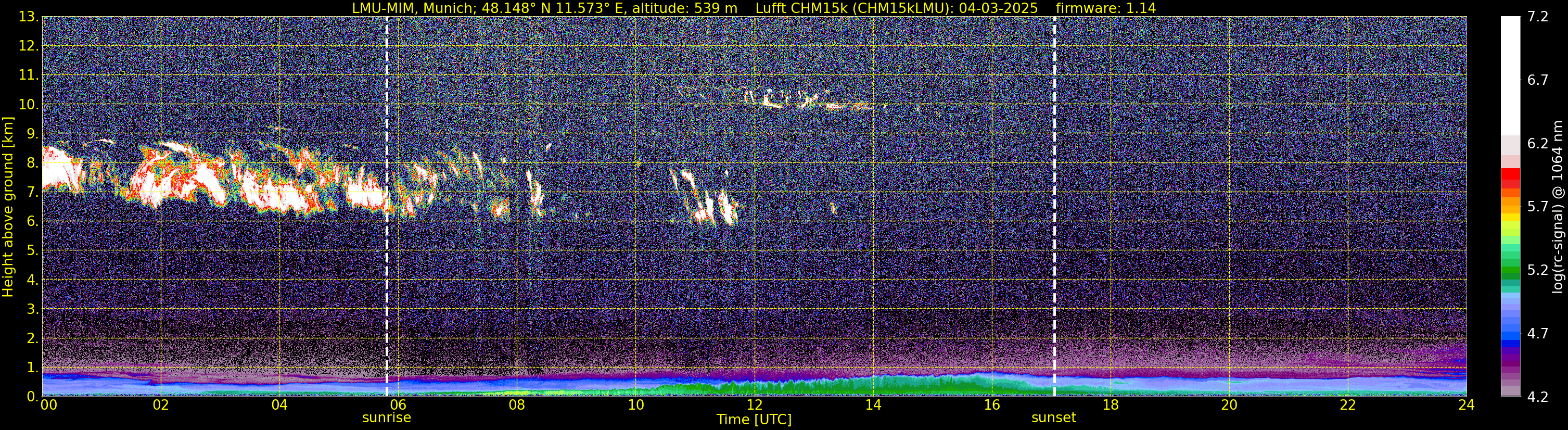
Task: Click the time axis tick label '18'
Action: pos(1110,405)
